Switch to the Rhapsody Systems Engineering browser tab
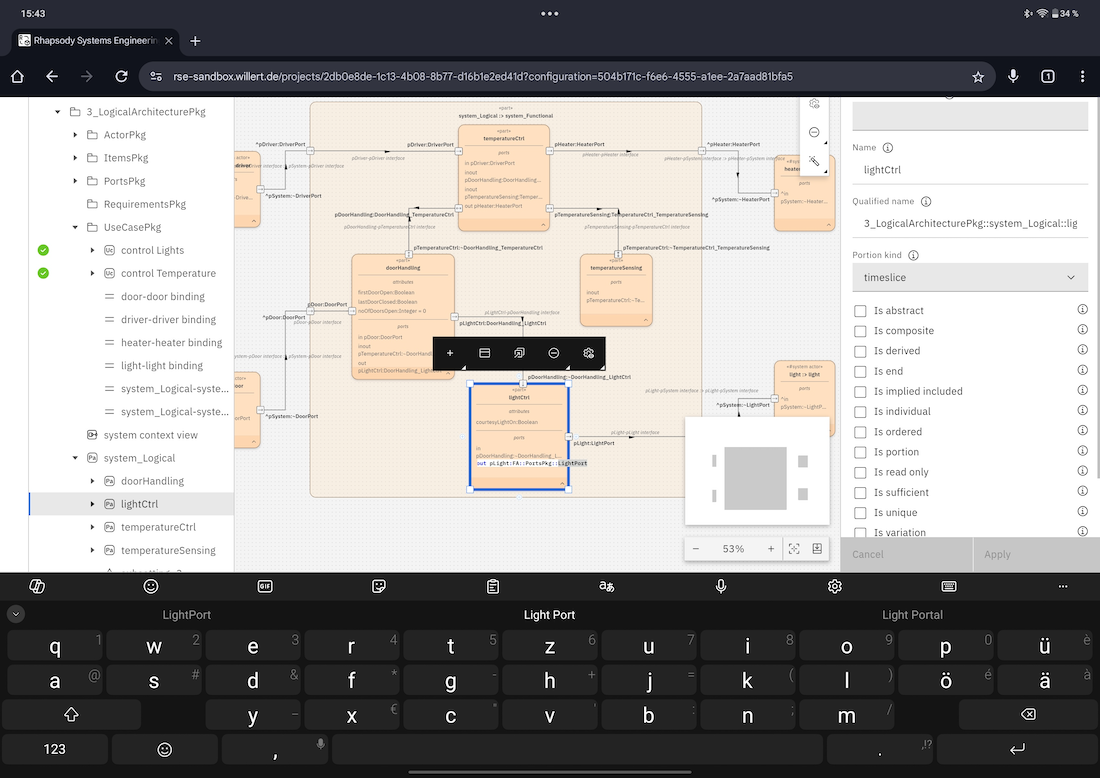Viewport: 1100px width, 778px height. (x=90, y=41)
